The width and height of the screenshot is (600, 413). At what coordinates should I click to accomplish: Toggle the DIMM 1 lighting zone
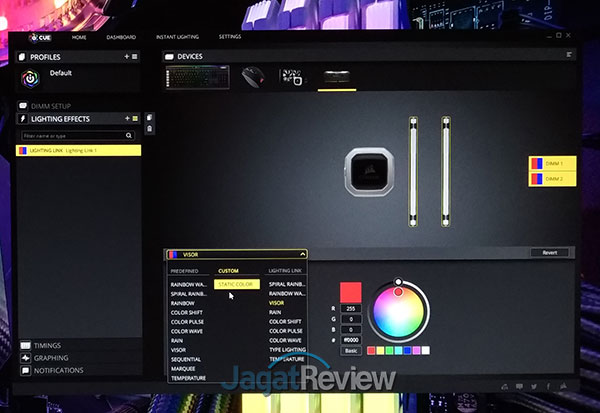(x=550, y=163)
